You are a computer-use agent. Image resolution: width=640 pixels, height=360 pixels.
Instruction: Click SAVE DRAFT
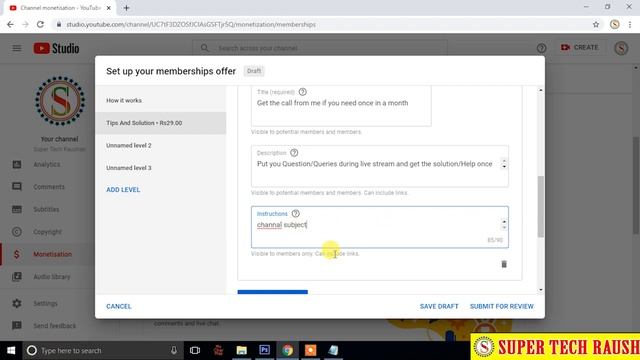point(439,306)
